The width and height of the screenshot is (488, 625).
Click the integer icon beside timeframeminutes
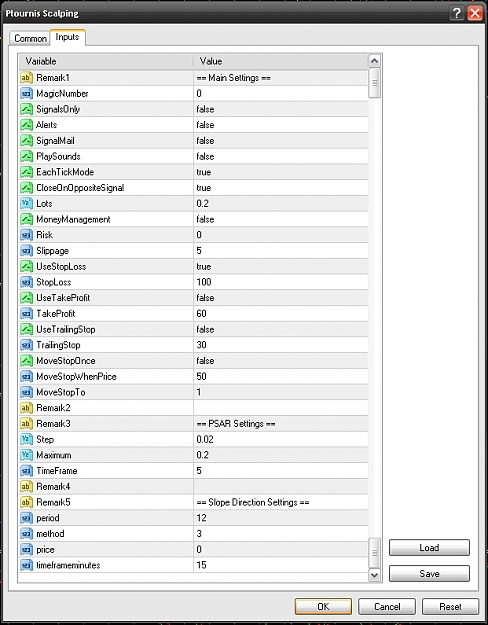coord(26,565)
